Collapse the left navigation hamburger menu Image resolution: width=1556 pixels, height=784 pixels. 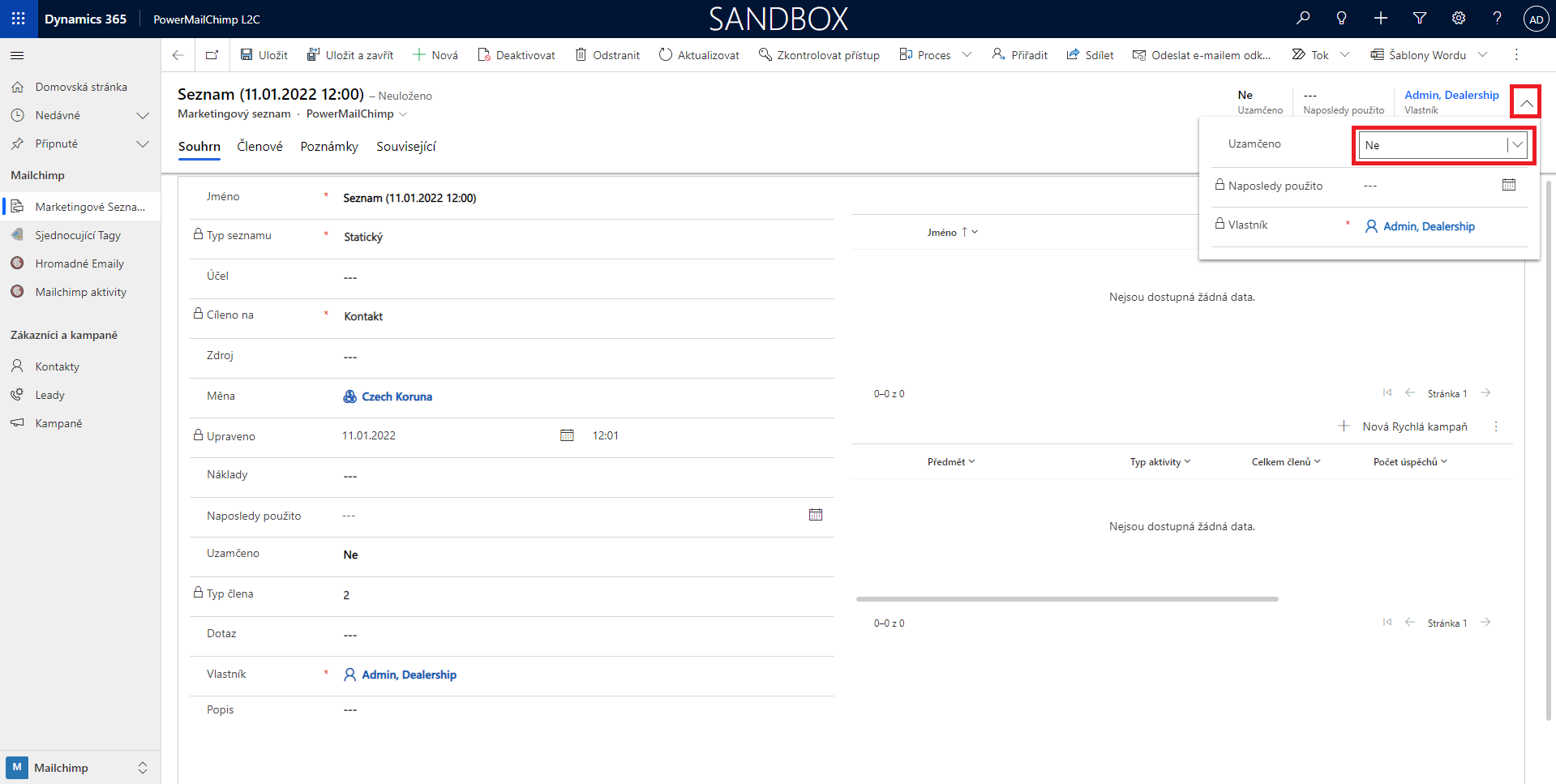click(x=17, y=55)
